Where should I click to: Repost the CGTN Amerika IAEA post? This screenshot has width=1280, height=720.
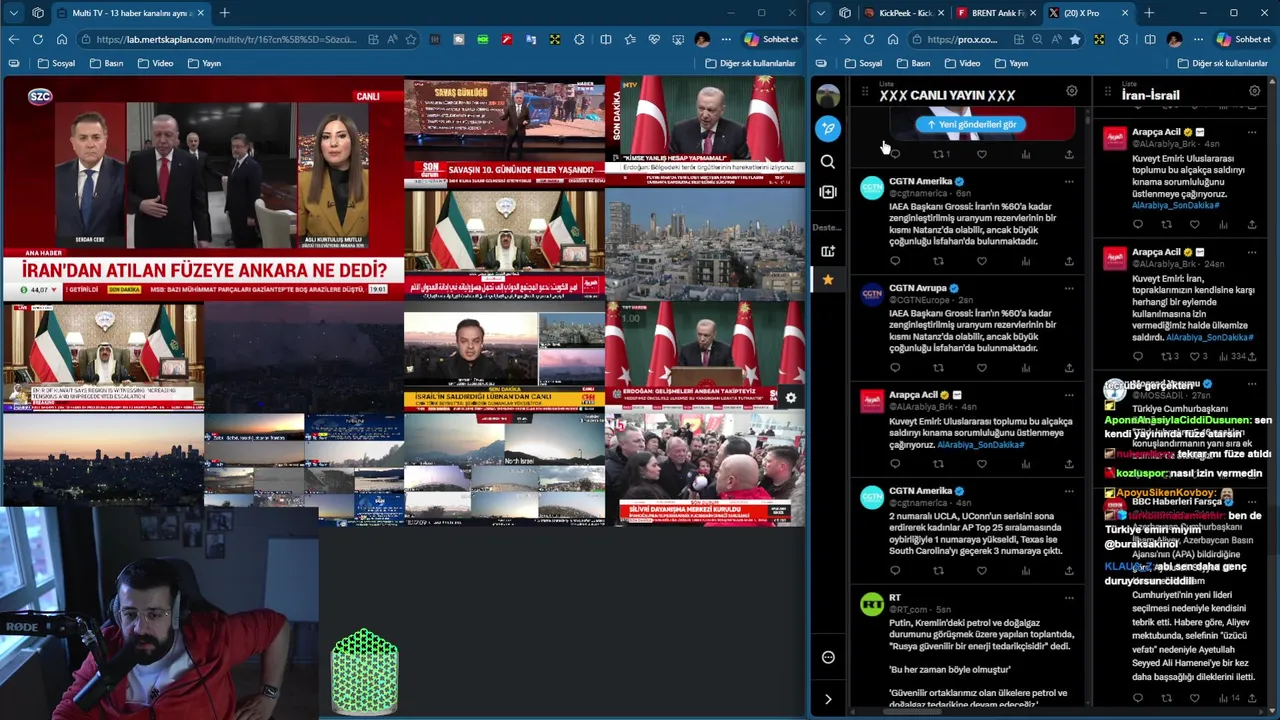(938, 261)
